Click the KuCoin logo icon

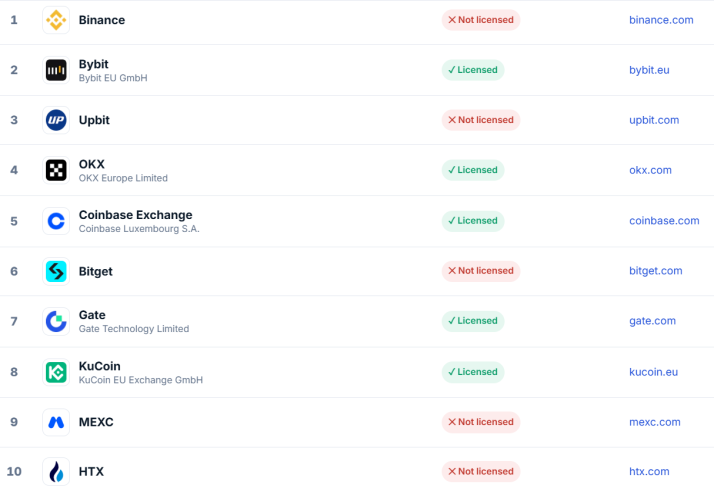pos(56,372)
